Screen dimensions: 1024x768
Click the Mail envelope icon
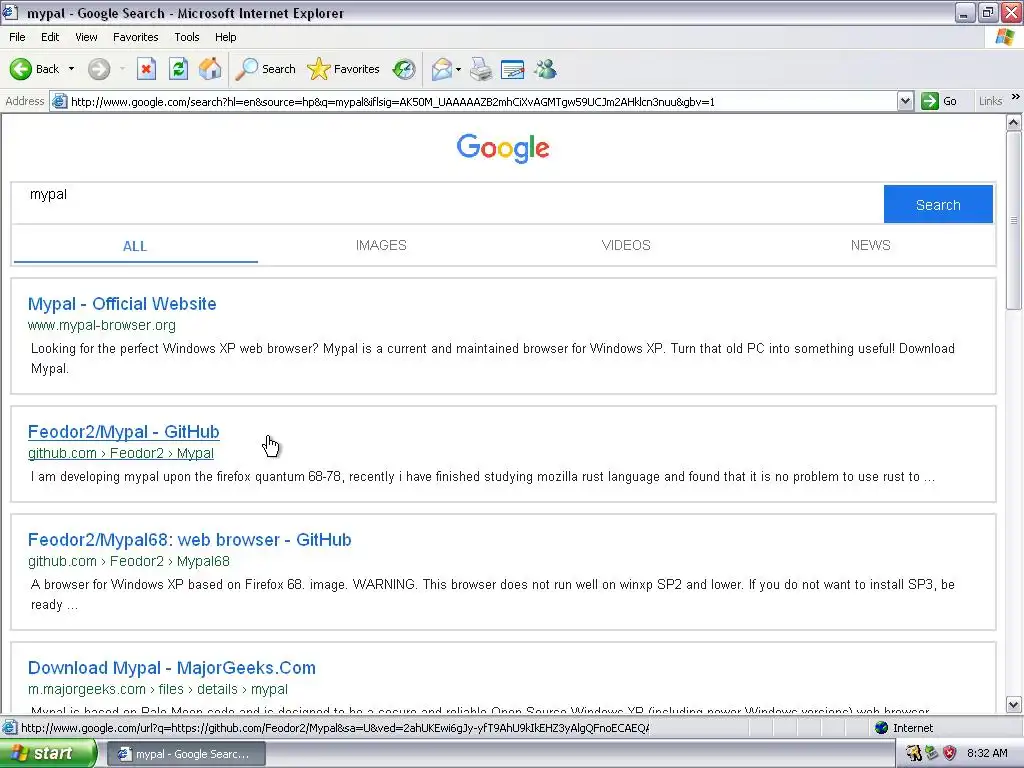tap(442, 69)
